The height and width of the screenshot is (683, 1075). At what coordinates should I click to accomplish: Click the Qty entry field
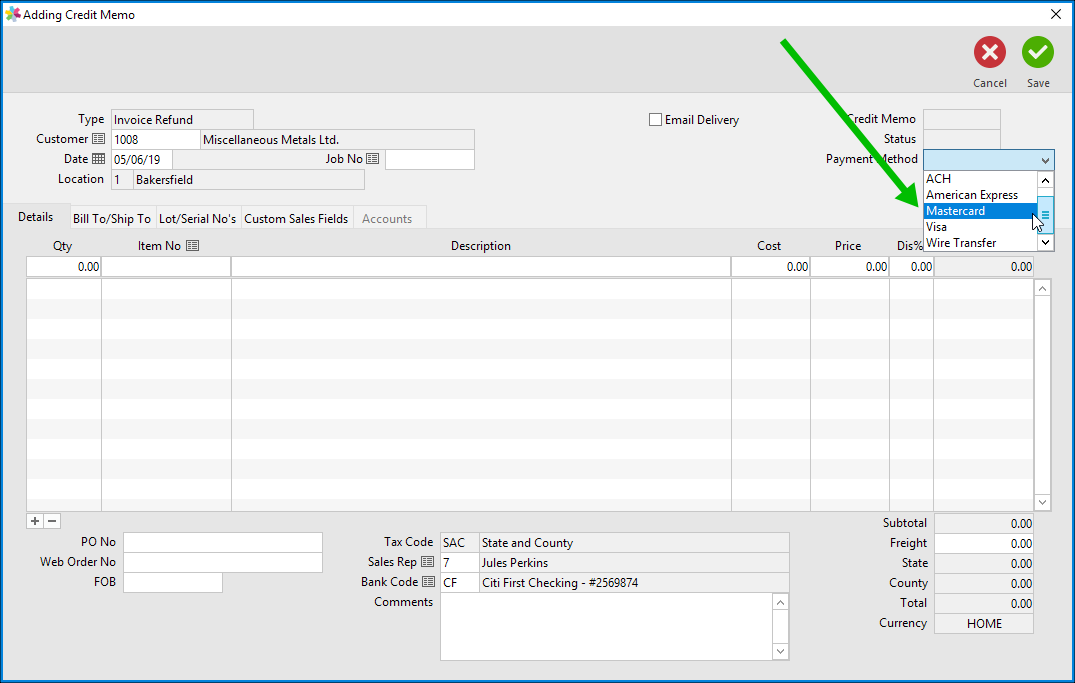(x=64, y=267)
